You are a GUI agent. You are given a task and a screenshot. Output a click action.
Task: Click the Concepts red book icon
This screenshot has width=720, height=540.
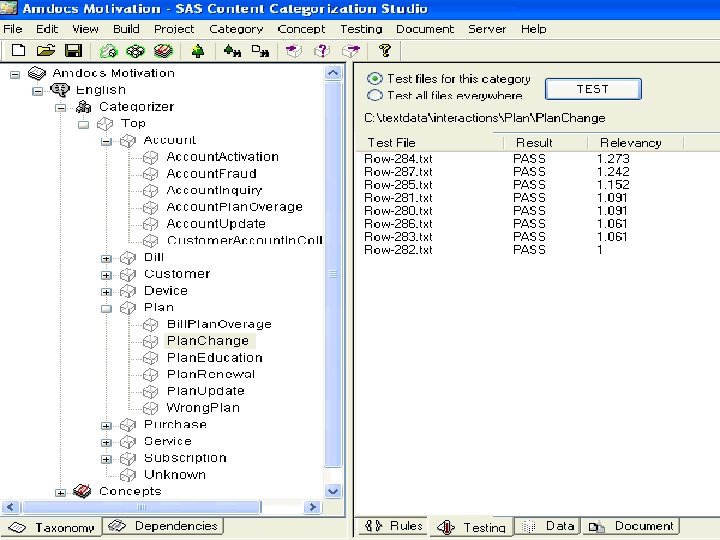tap(82, 491)
